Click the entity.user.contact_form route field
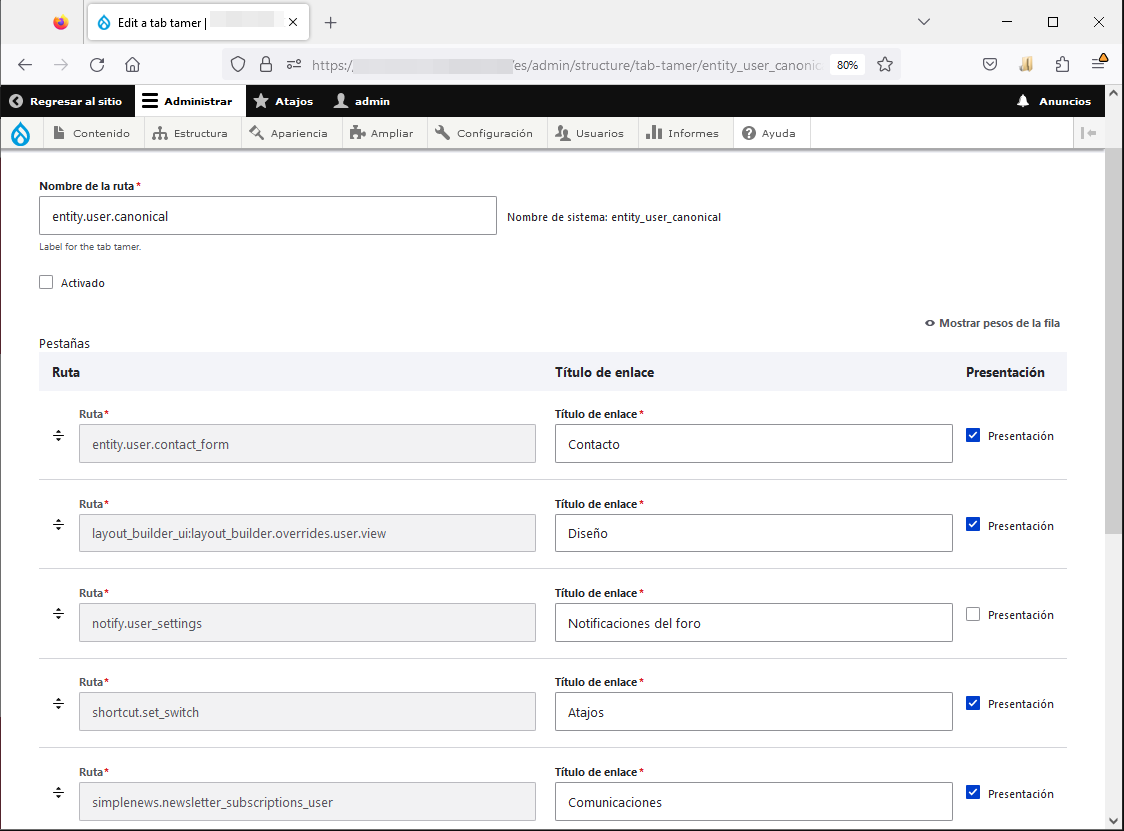The height and width of the screenshot is (831, 1124). coord(307,444)
